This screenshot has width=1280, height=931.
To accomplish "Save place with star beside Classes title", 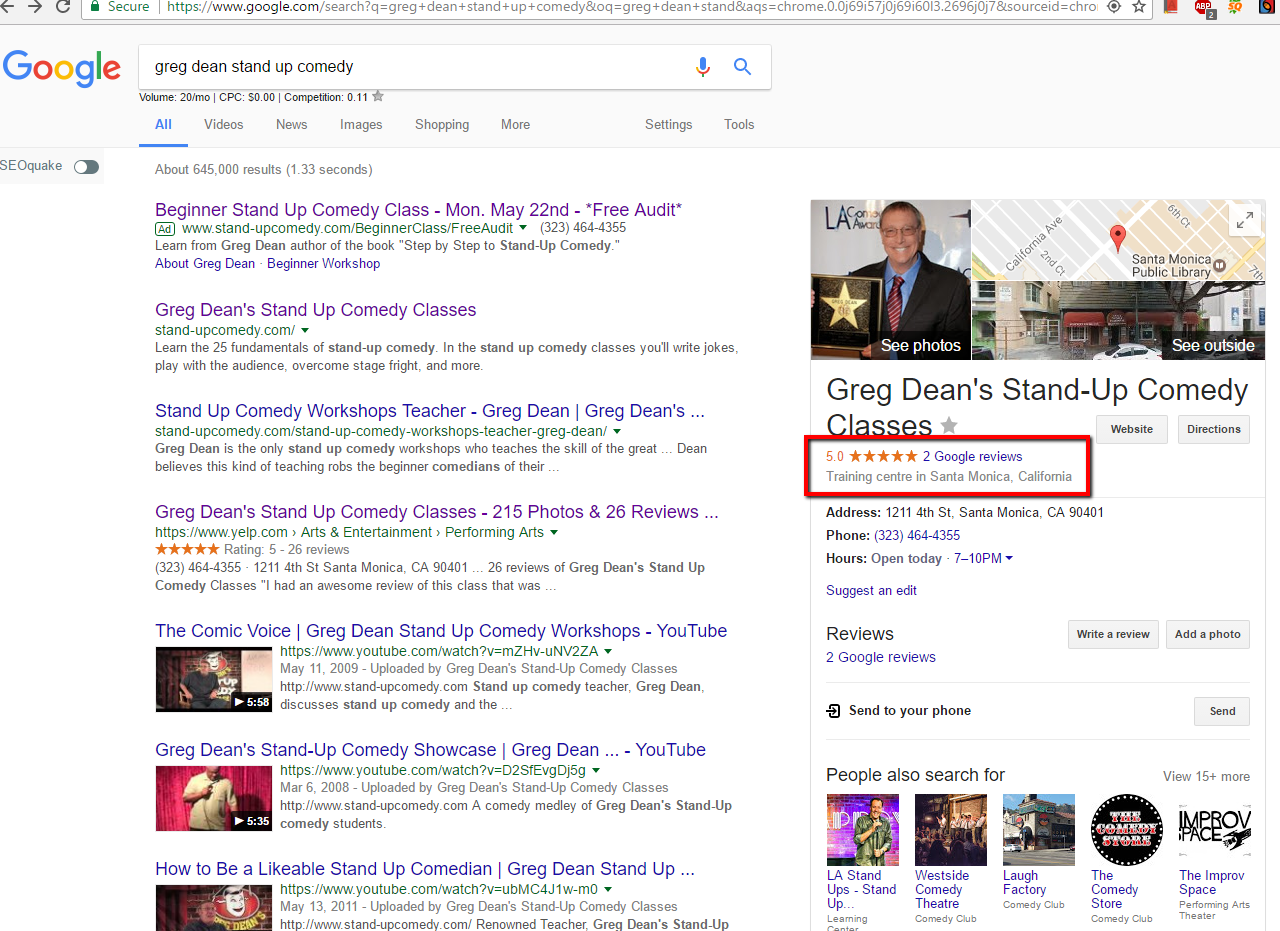I will [949, 425].
